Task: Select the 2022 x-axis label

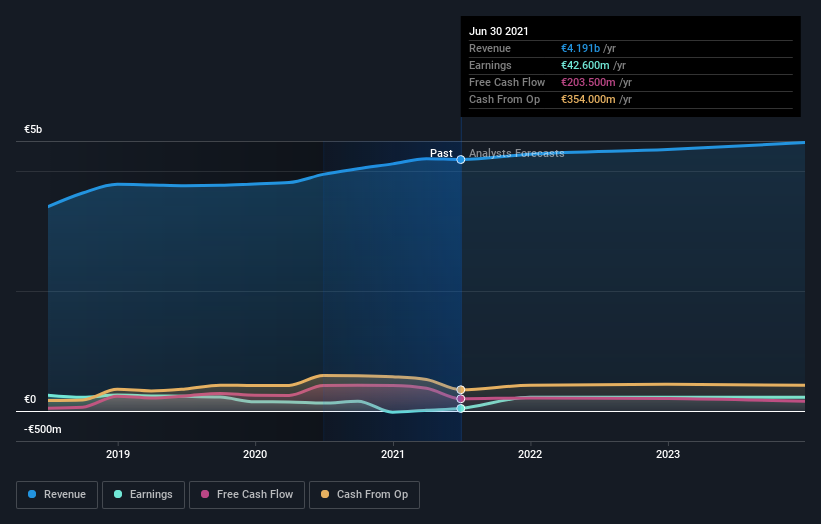Action: click(x=530, y=454)
